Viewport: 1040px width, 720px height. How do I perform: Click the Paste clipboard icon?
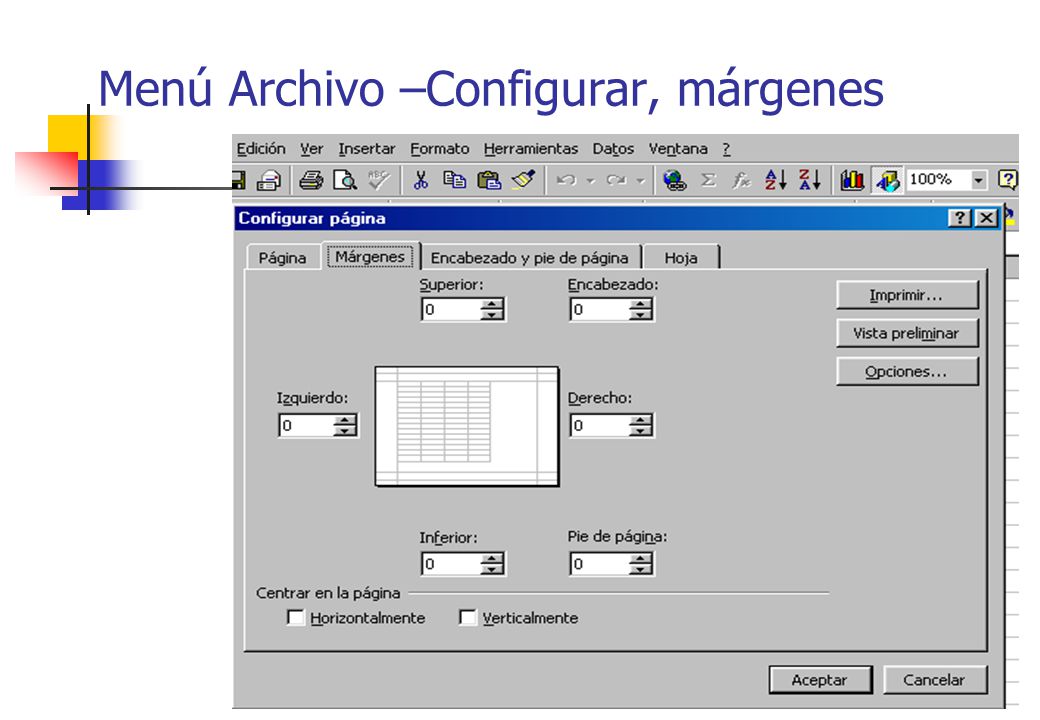point(489,180)
